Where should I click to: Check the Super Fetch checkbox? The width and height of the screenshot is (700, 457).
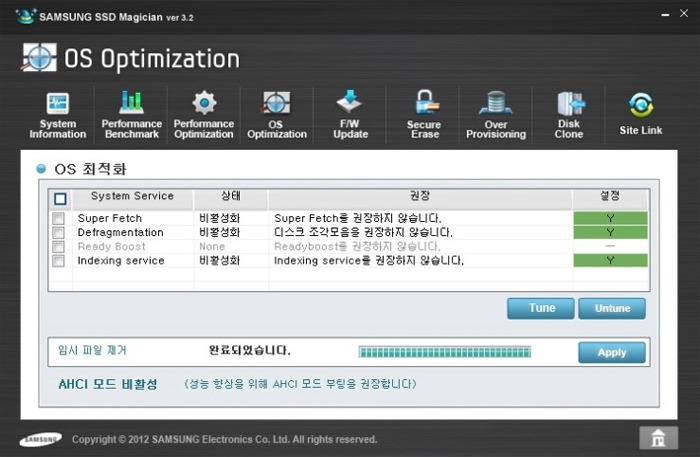pos(58,218)
